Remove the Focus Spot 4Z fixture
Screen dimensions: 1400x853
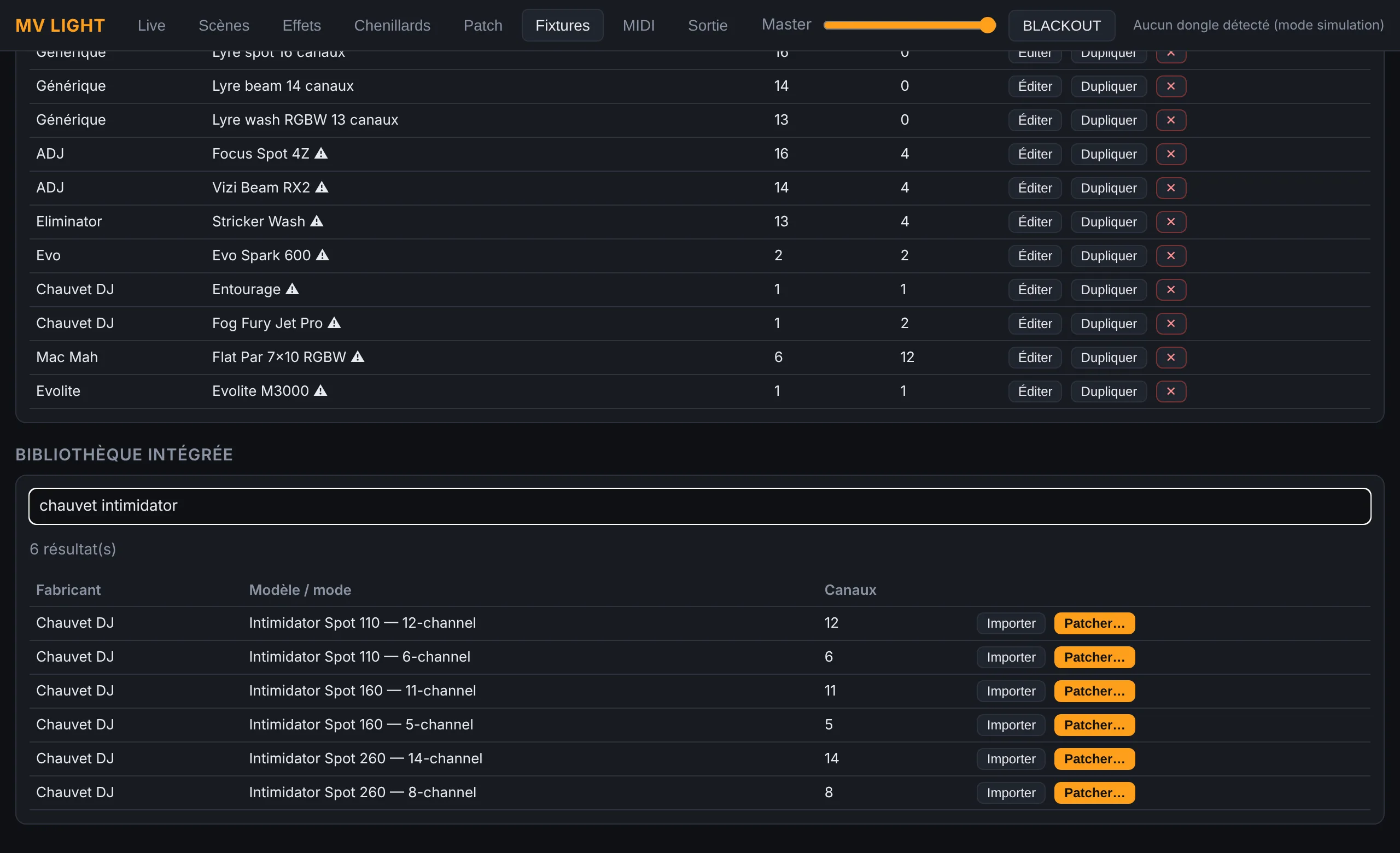tap(1170, 154)
